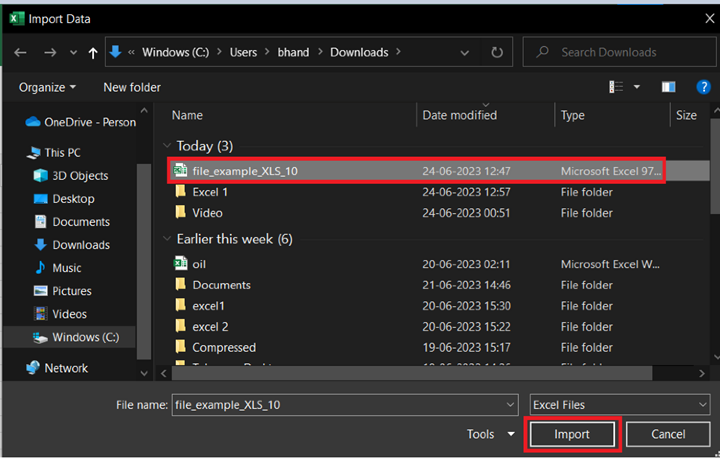Screen dimensions: 720x459
Task: Open the Excel Files type dropdown
Action: [618, 405]
